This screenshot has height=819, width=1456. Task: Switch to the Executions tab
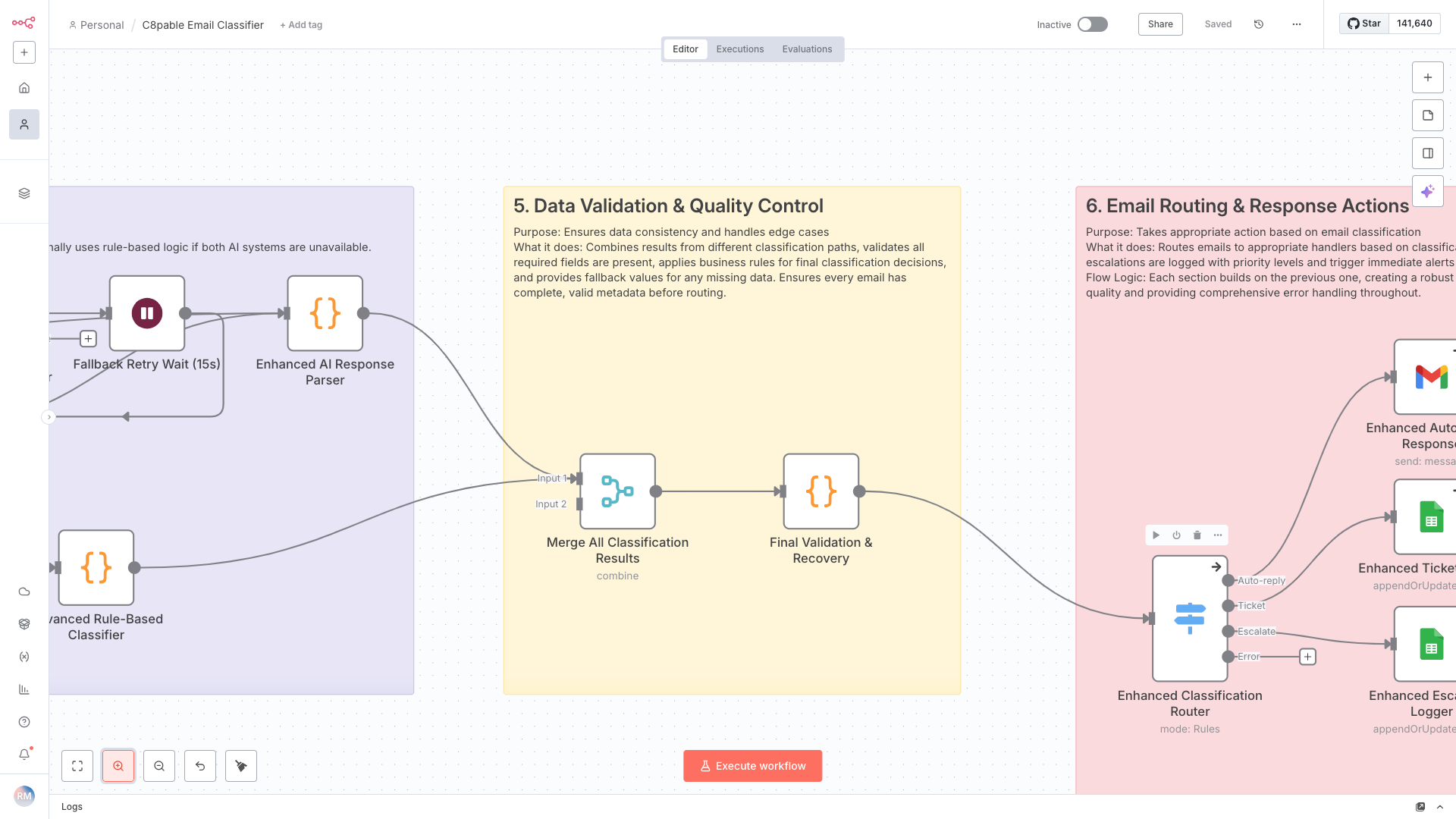[740, 49]
